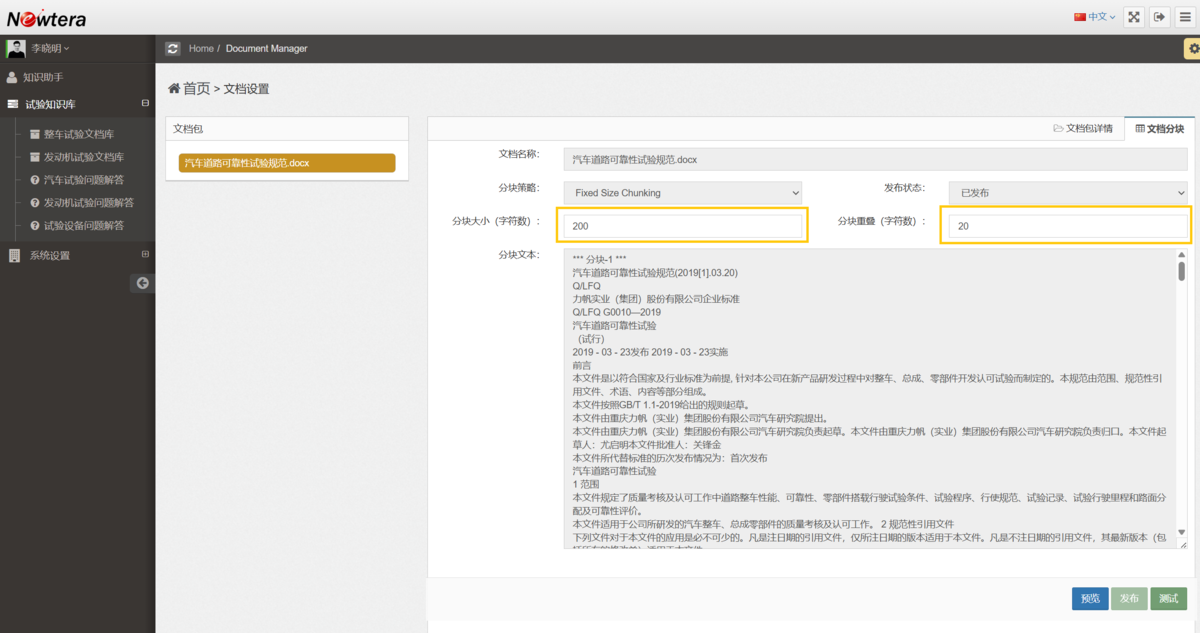1200x633 pixels.
Task: Go to the Home breadcrumb
Action: pos(201,48)
